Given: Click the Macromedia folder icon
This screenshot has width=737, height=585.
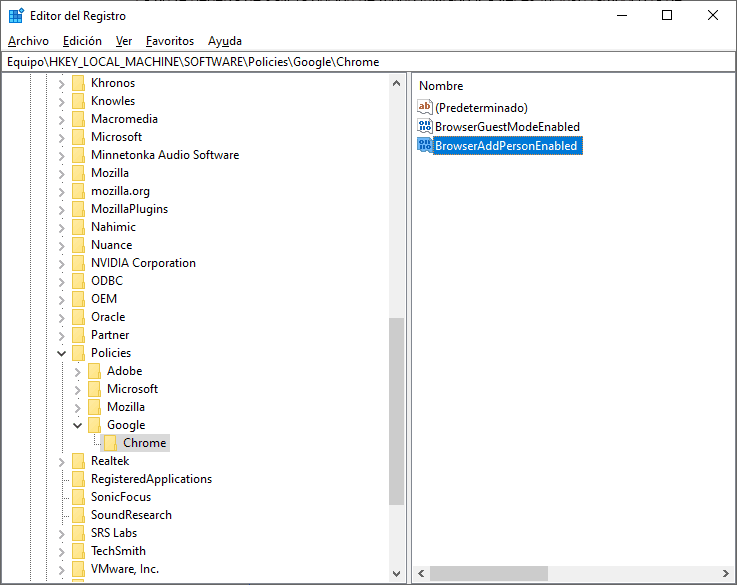Looking at the screenshot, I should 78,118.
